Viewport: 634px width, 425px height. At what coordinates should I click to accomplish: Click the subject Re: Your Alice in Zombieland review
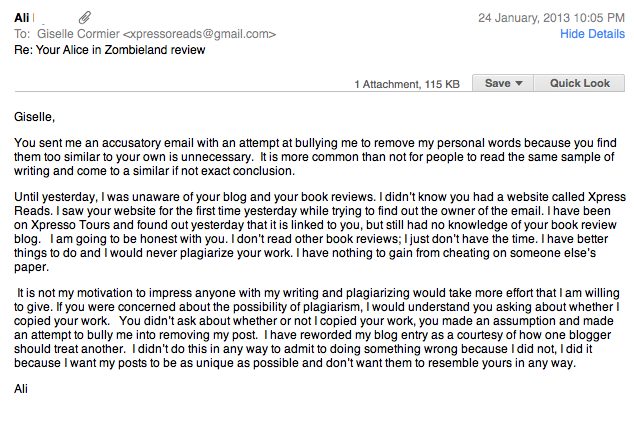click(x=110, y=50)
